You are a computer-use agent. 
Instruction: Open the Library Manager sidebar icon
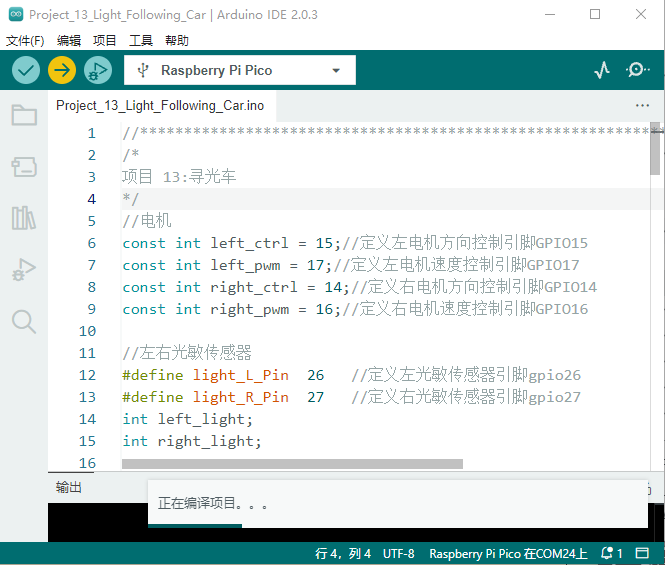tap(24, 218)
